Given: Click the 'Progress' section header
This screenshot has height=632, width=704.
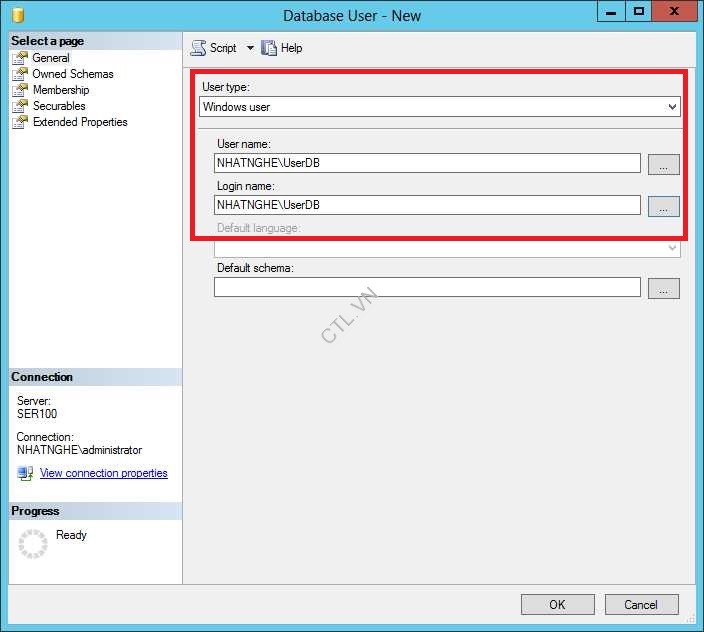Looking at the screenshot, I should [x=35, y=511].
